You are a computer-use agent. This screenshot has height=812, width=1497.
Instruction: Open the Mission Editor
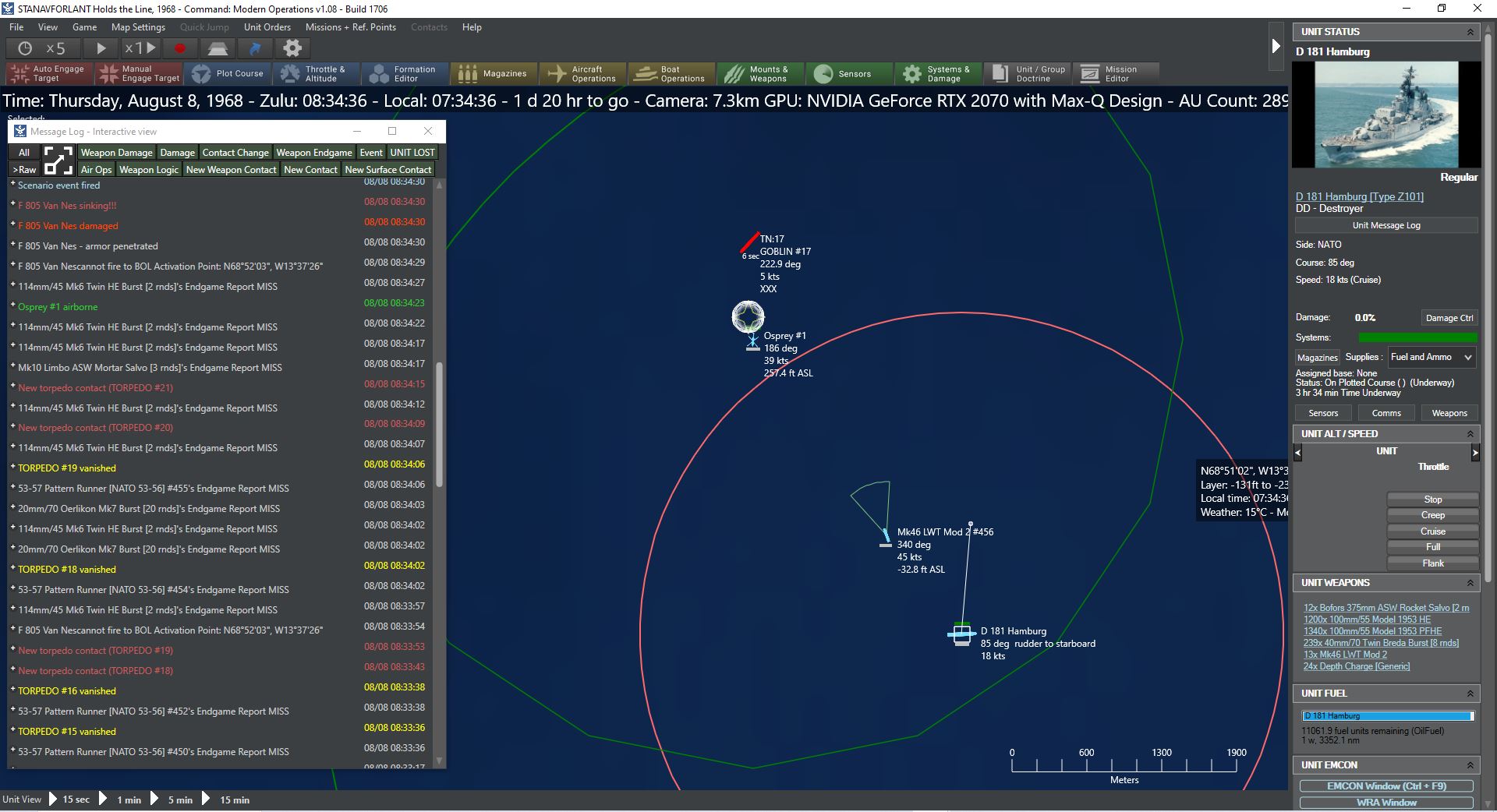click(x=1116, y=73)
